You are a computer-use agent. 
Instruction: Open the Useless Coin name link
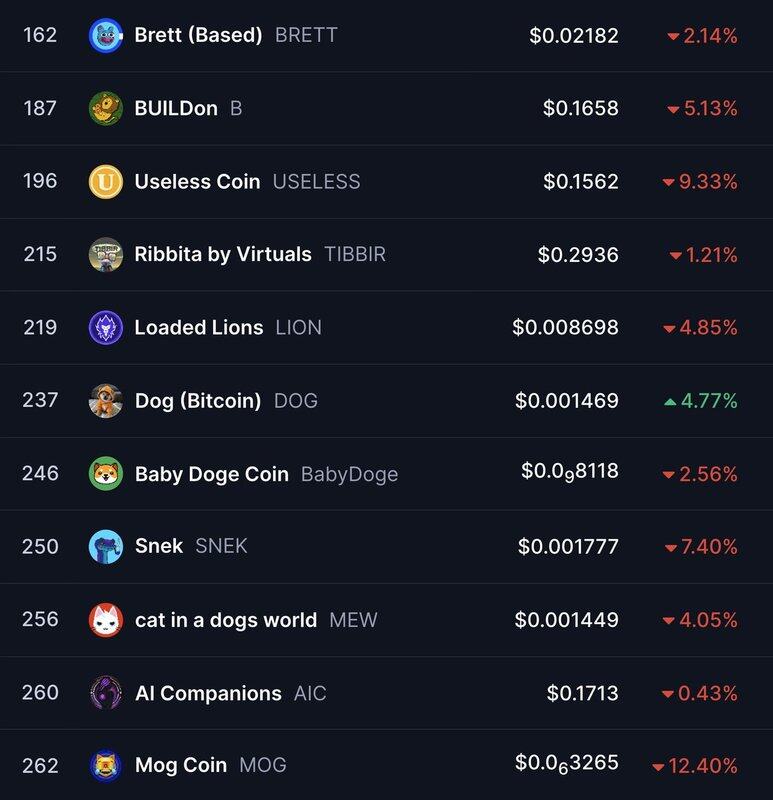tap(197, 181)
